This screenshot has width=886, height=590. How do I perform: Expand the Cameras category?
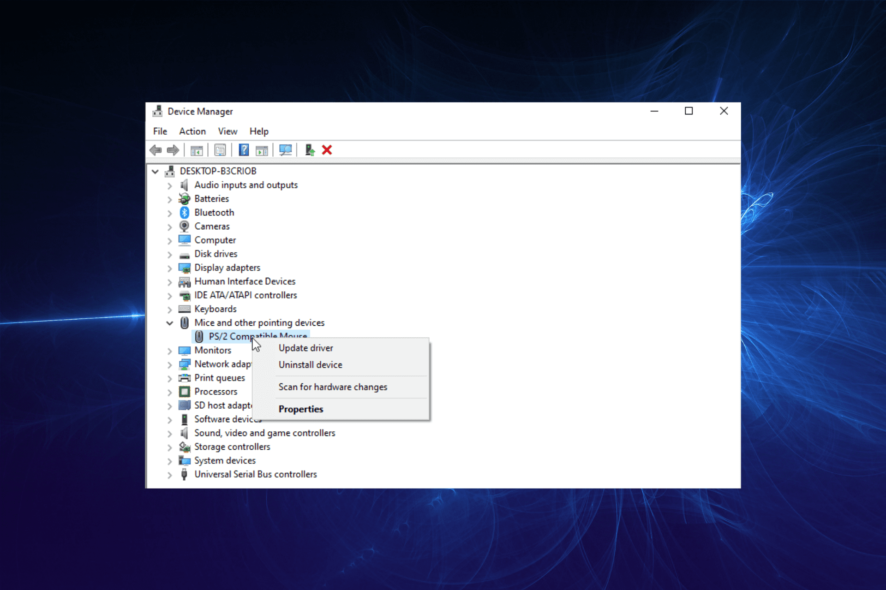pyautogui.click(x=170, y=227)
